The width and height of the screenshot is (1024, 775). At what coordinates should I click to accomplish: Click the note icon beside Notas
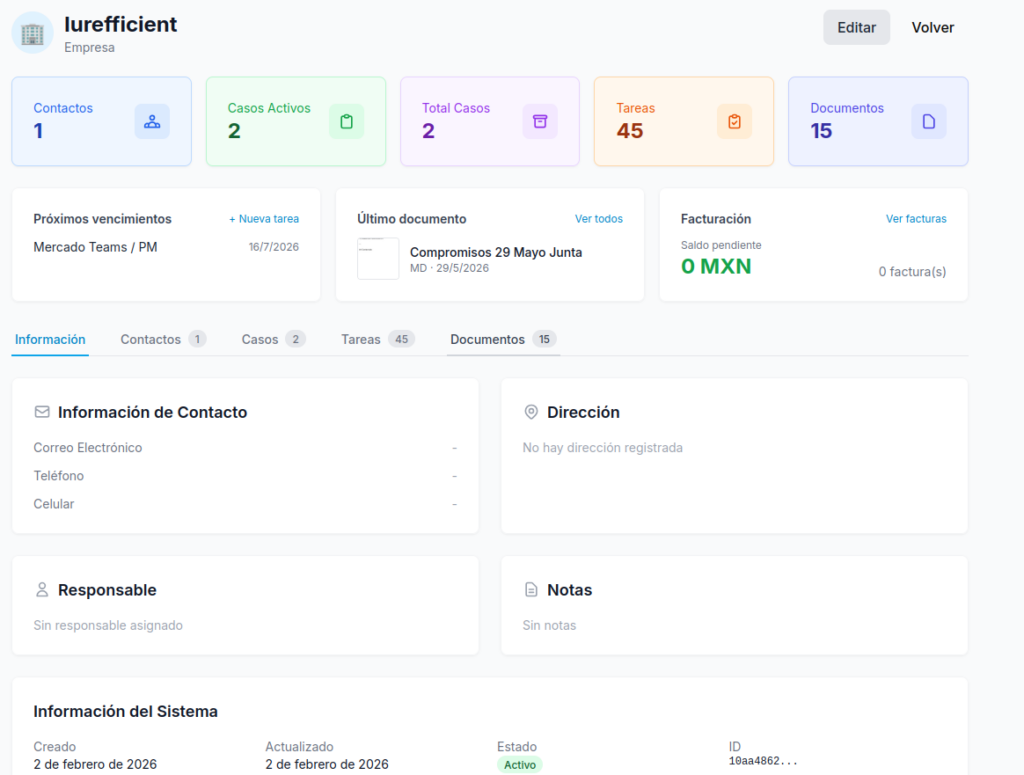pos(531,590)
